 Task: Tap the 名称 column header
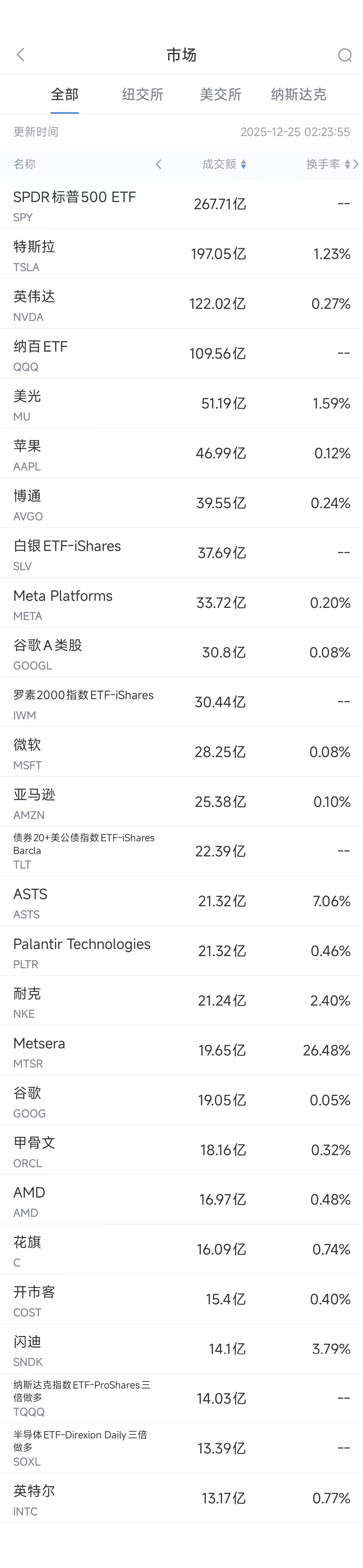coord(24,164)
